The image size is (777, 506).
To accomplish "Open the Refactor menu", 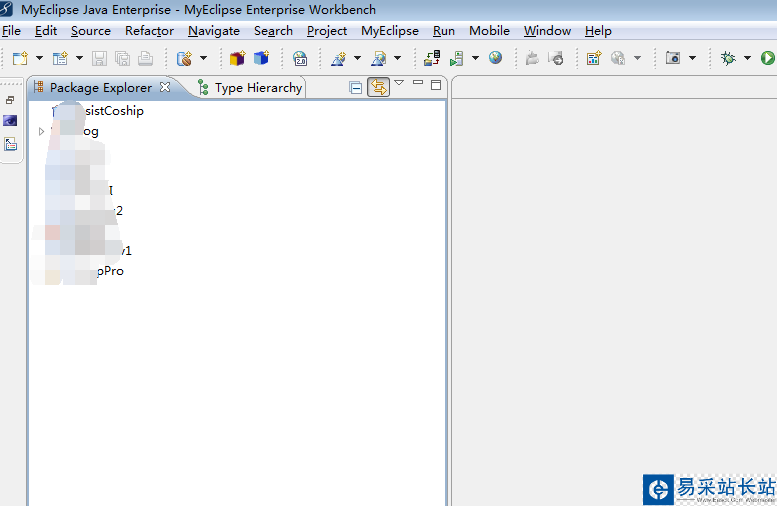I will tap(149, 31).
